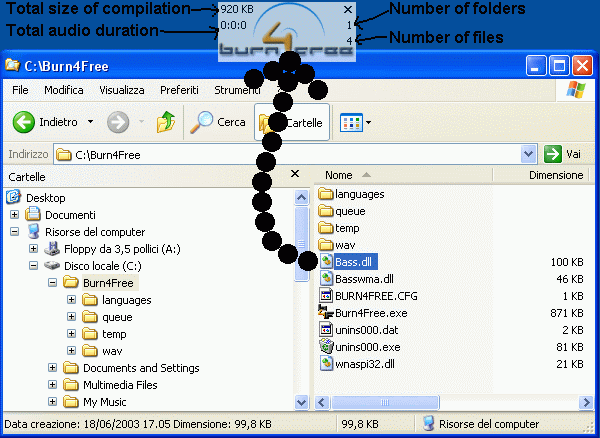This screenshot has width=600, height=438.
Task: Select the BURN4FREE.CFG file icon
Action: click(x=326, y=296)
